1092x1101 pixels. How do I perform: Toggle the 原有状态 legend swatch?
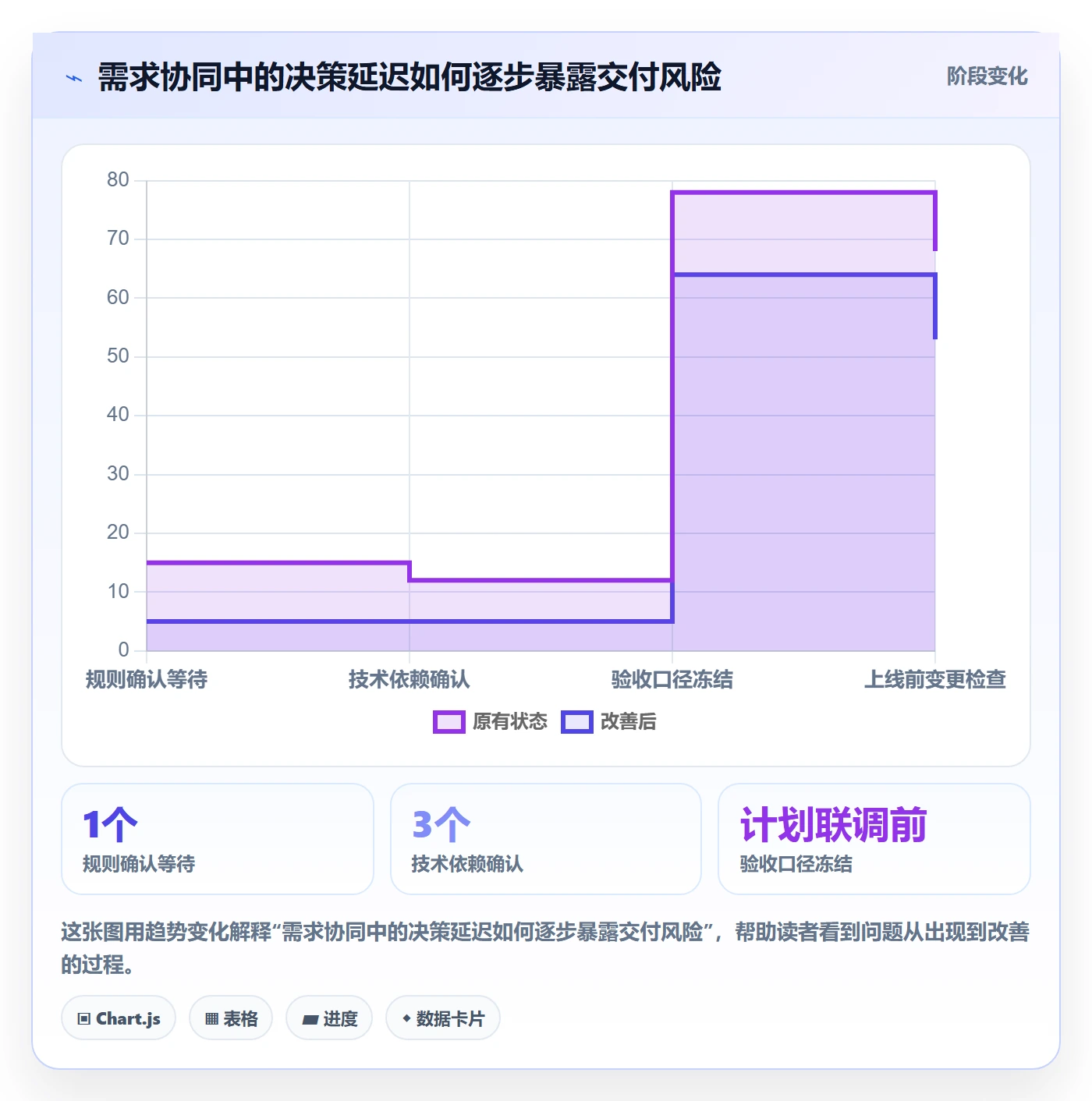[448, 722]
